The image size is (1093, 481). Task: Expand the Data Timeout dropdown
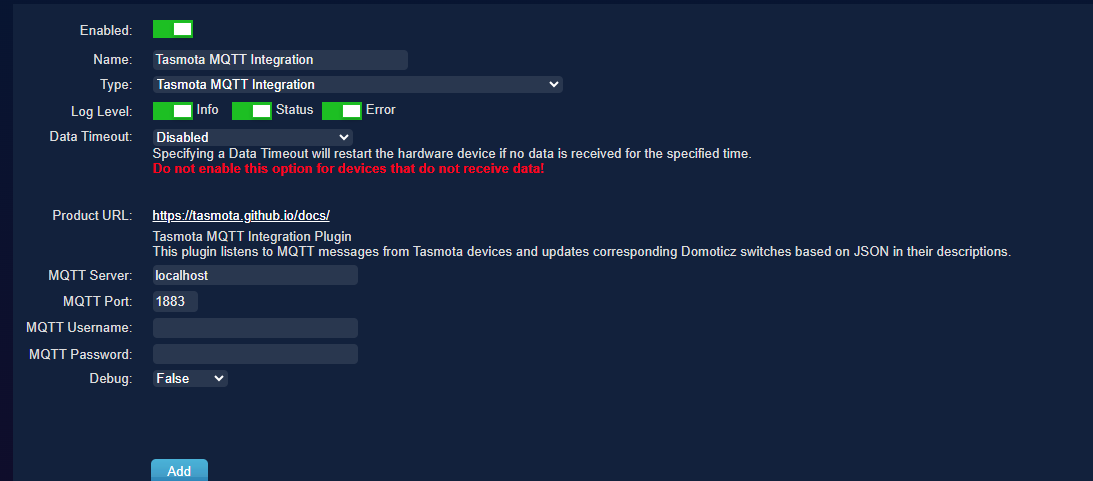252,137
